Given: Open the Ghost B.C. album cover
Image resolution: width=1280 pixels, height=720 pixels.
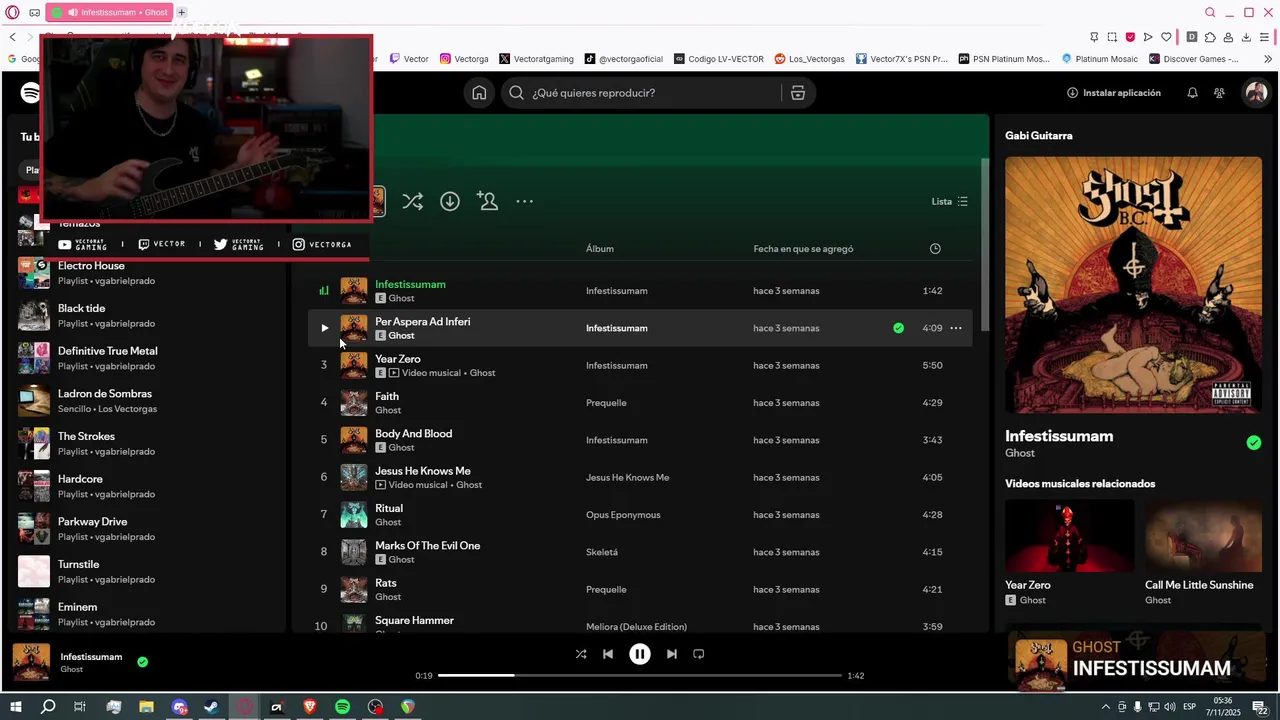Looking at the screenshot, I should 1133,285.
